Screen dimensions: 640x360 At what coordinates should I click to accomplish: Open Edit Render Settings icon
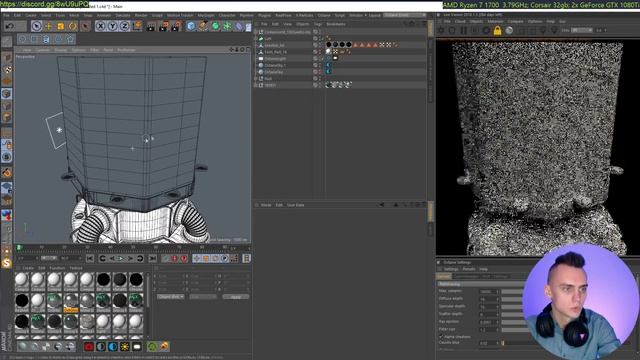tap(176, 27)
